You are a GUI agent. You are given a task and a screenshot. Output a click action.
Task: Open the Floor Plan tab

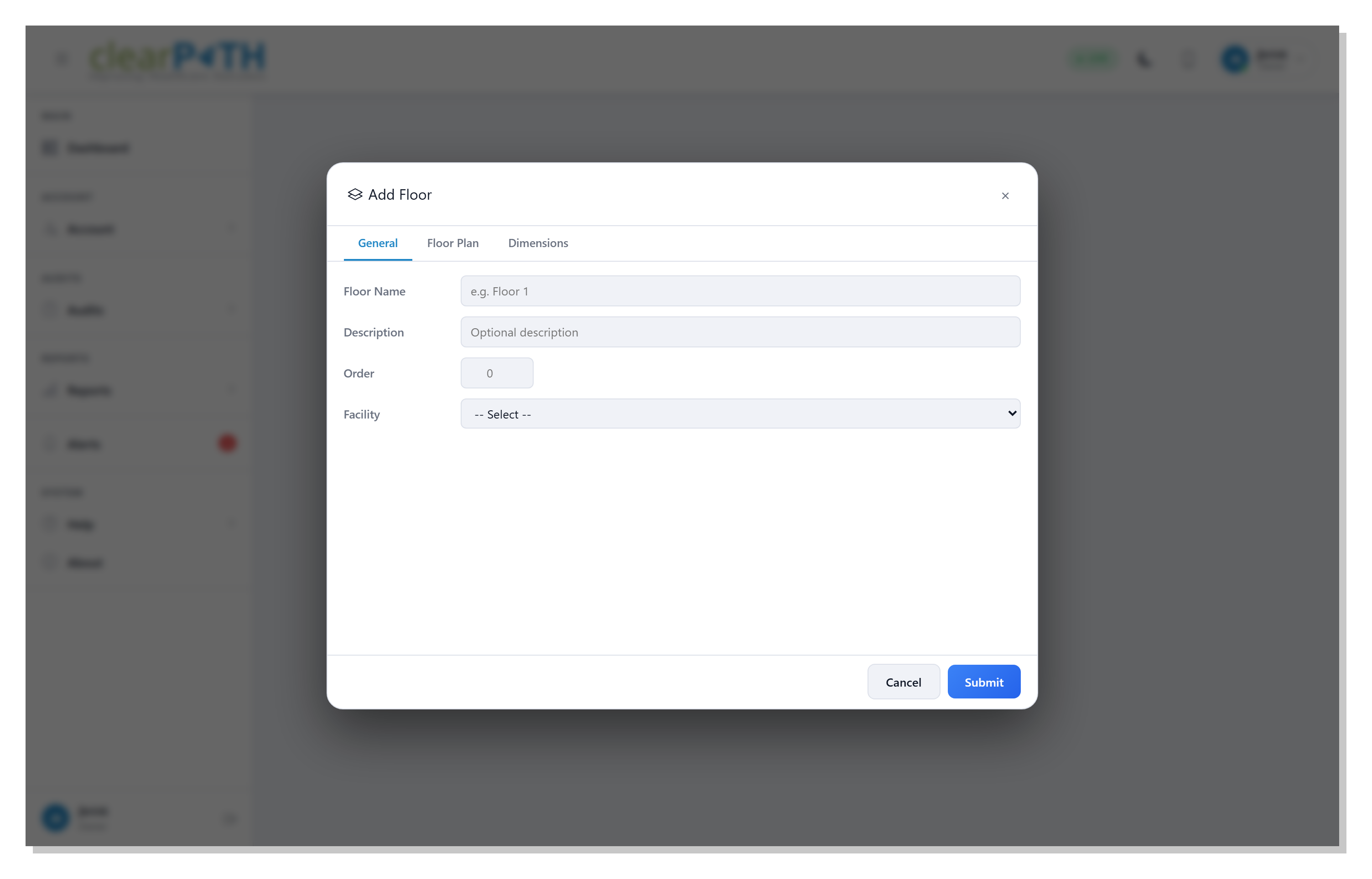(x=453, y=243)
